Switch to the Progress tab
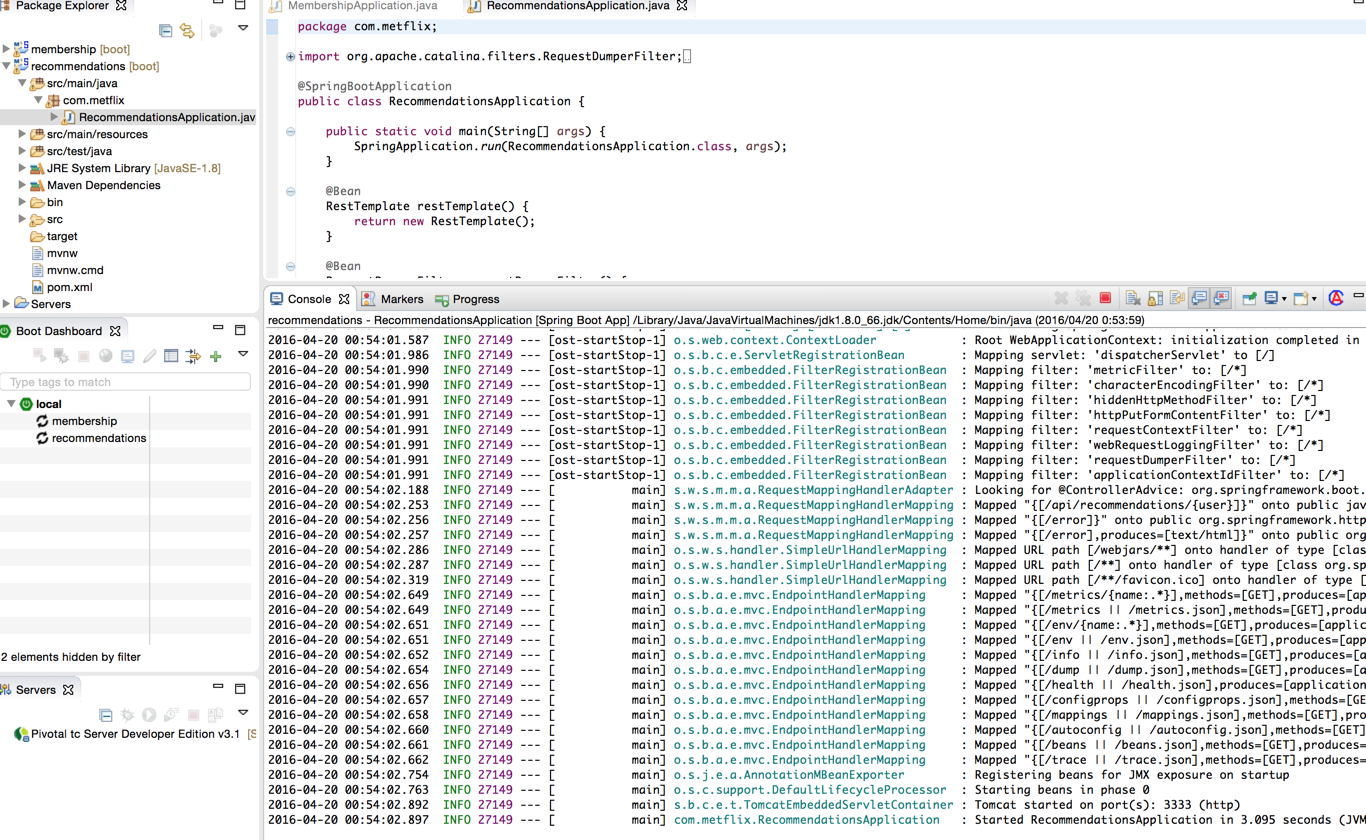 (x=467, y=299)
